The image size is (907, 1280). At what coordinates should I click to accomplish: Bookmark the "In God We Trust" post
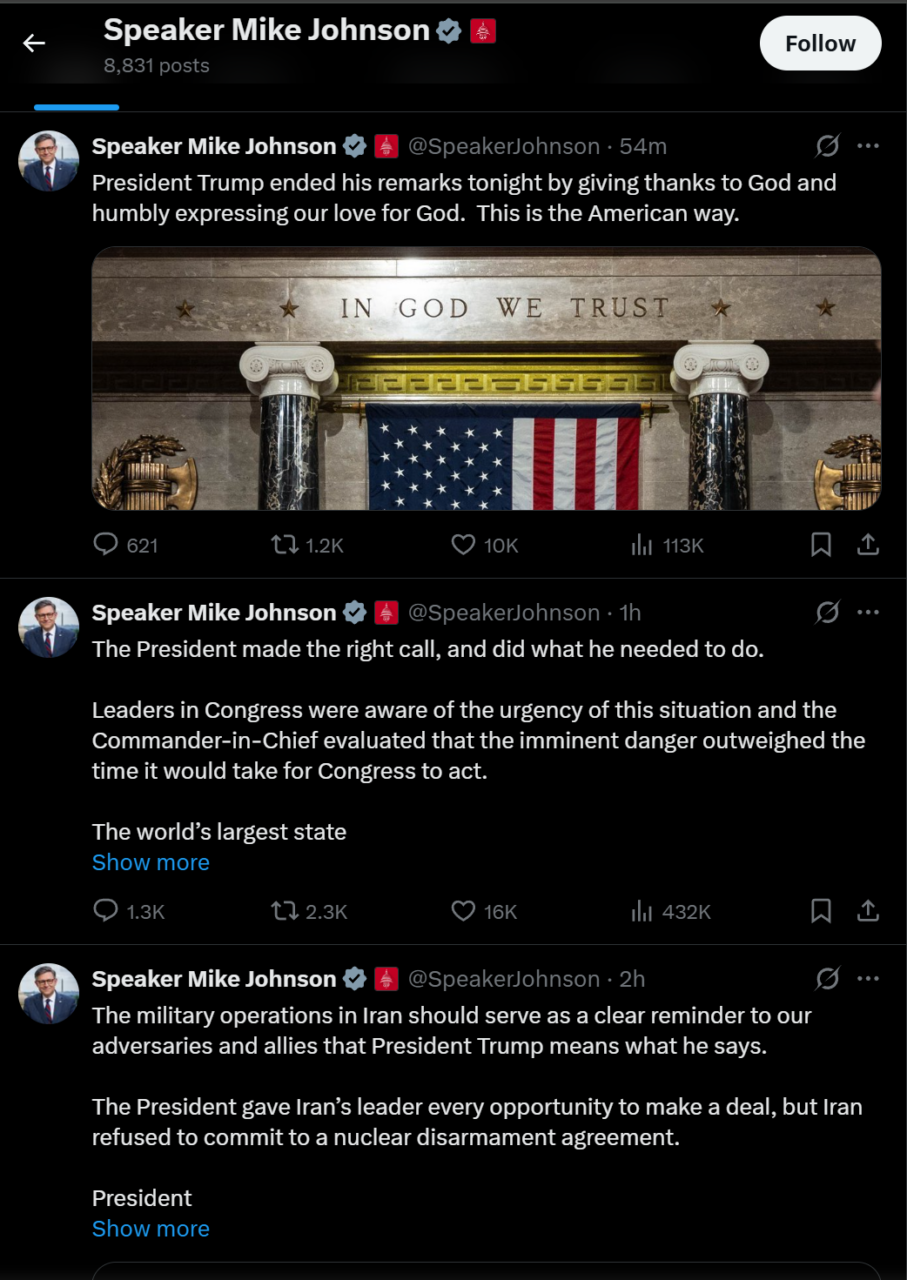pyautogui.click(x=821, y=544)
